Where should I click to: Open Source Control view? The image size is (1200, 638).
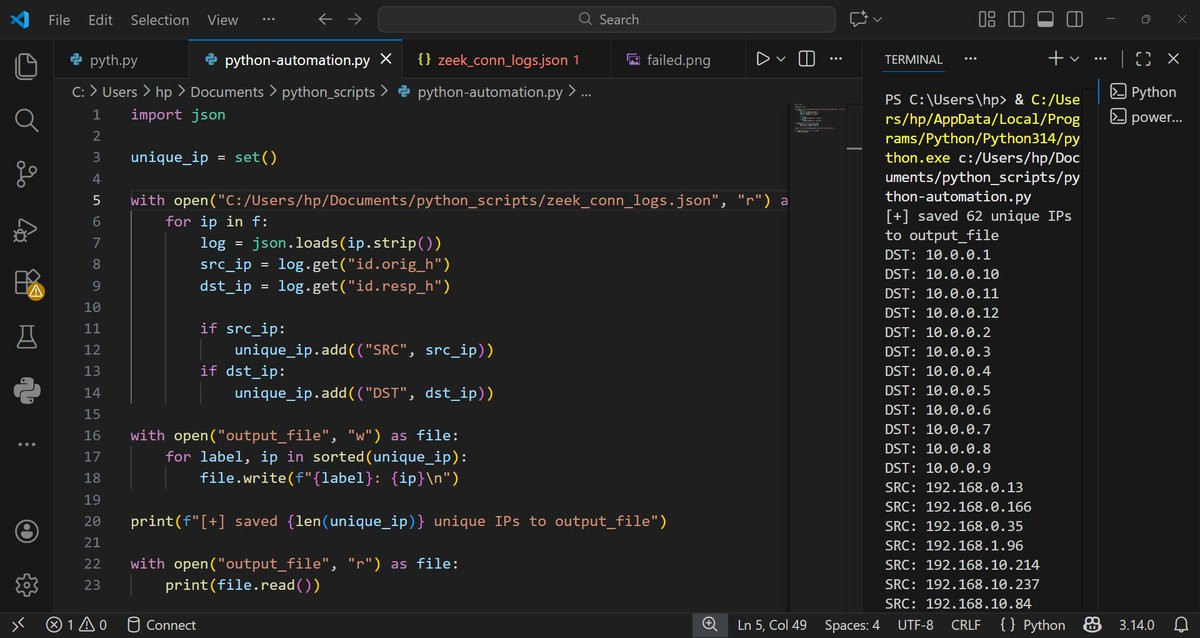27,175
